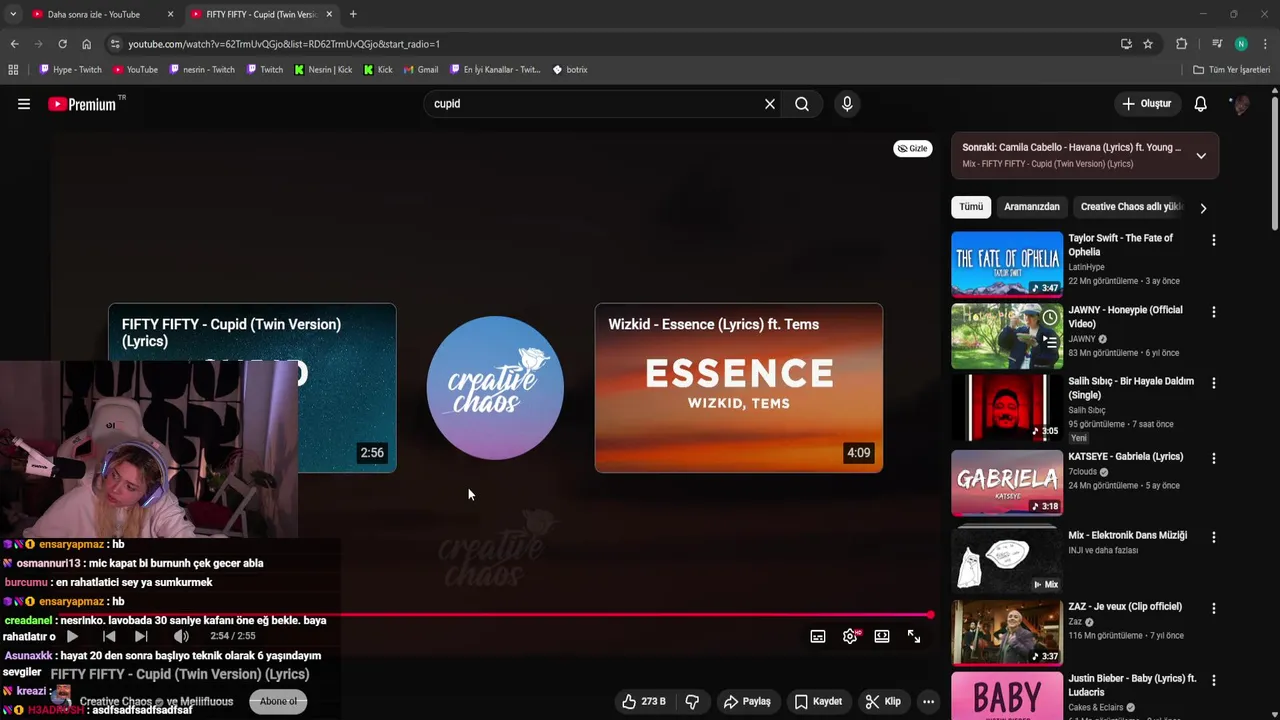Image resolution: width=1280 pixels, height=720 pixels.
Task: Skip to next video in player
Action: tap(141, 636)
